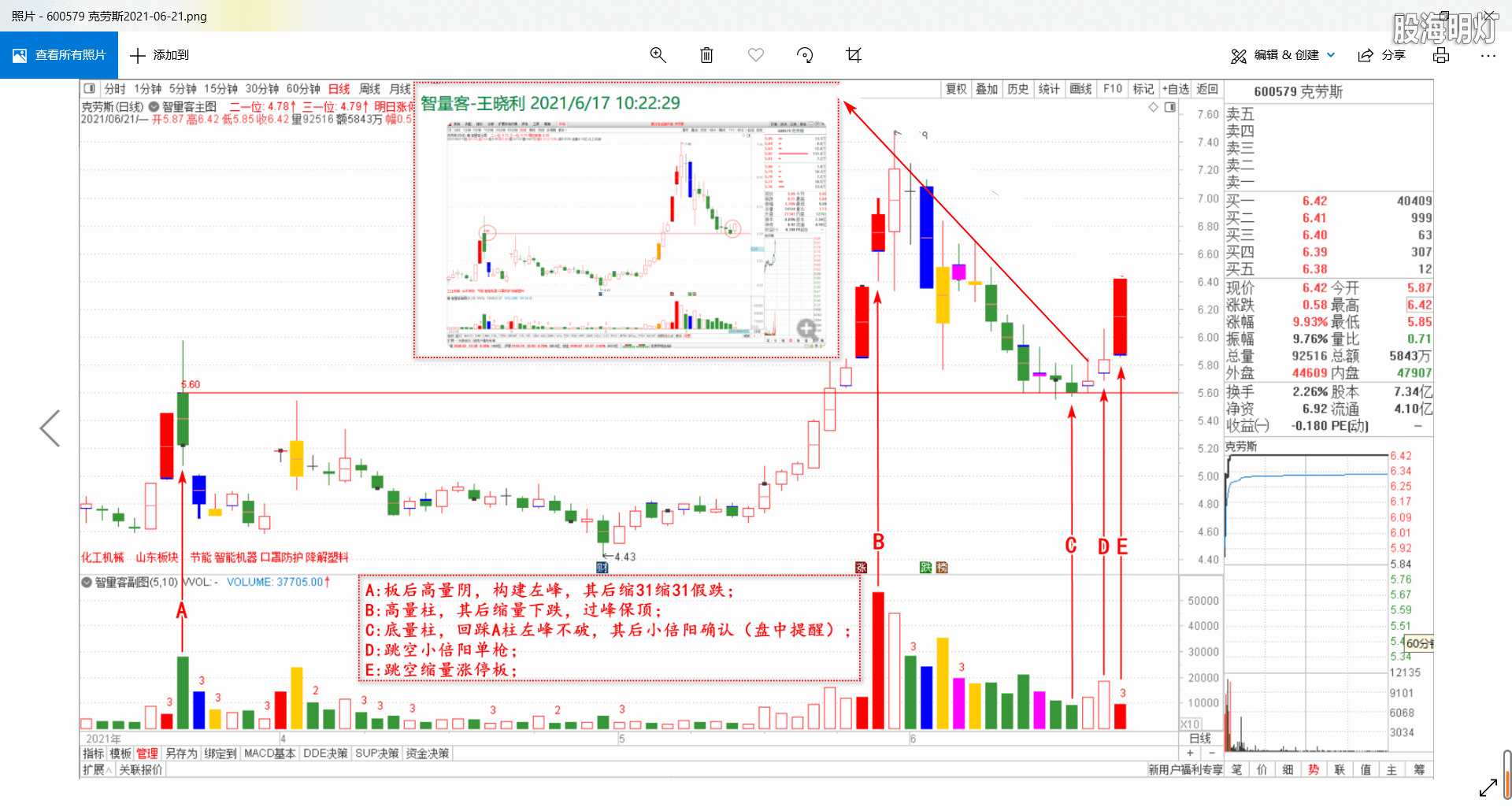
Task: Switch chart to 60分钟 period
Action: (x=303, y=89)
